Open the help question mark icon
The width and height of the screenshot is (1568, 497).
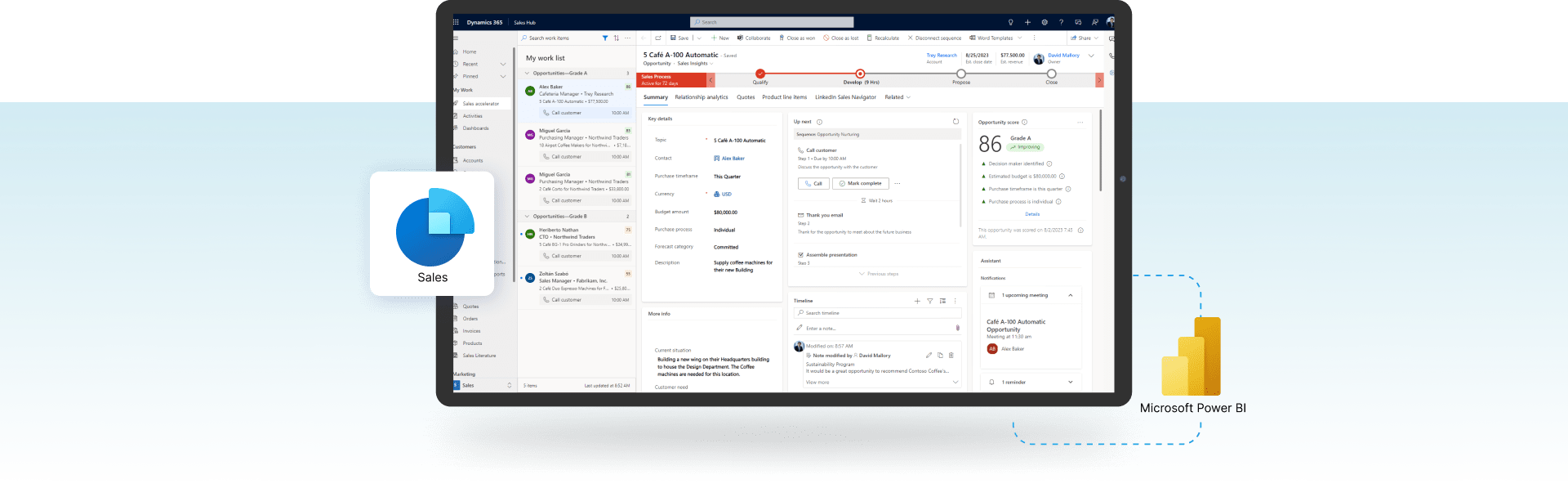coord(1061,22)
